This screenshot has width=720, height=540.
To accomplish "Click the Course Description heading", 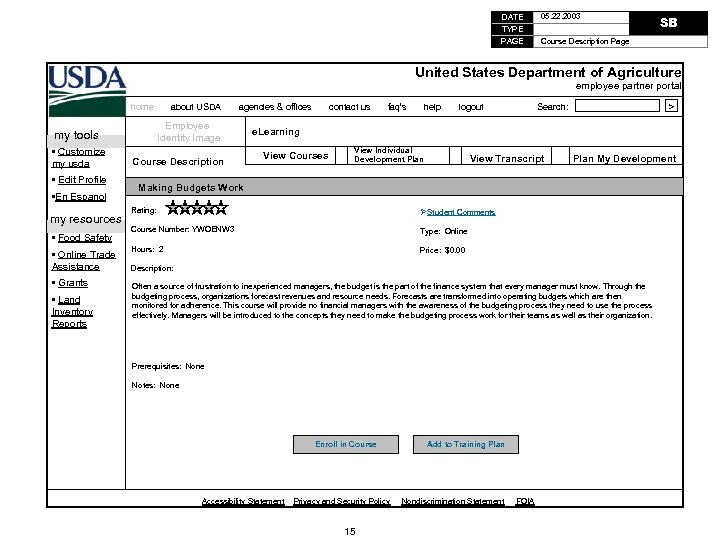I will (178, 162).
